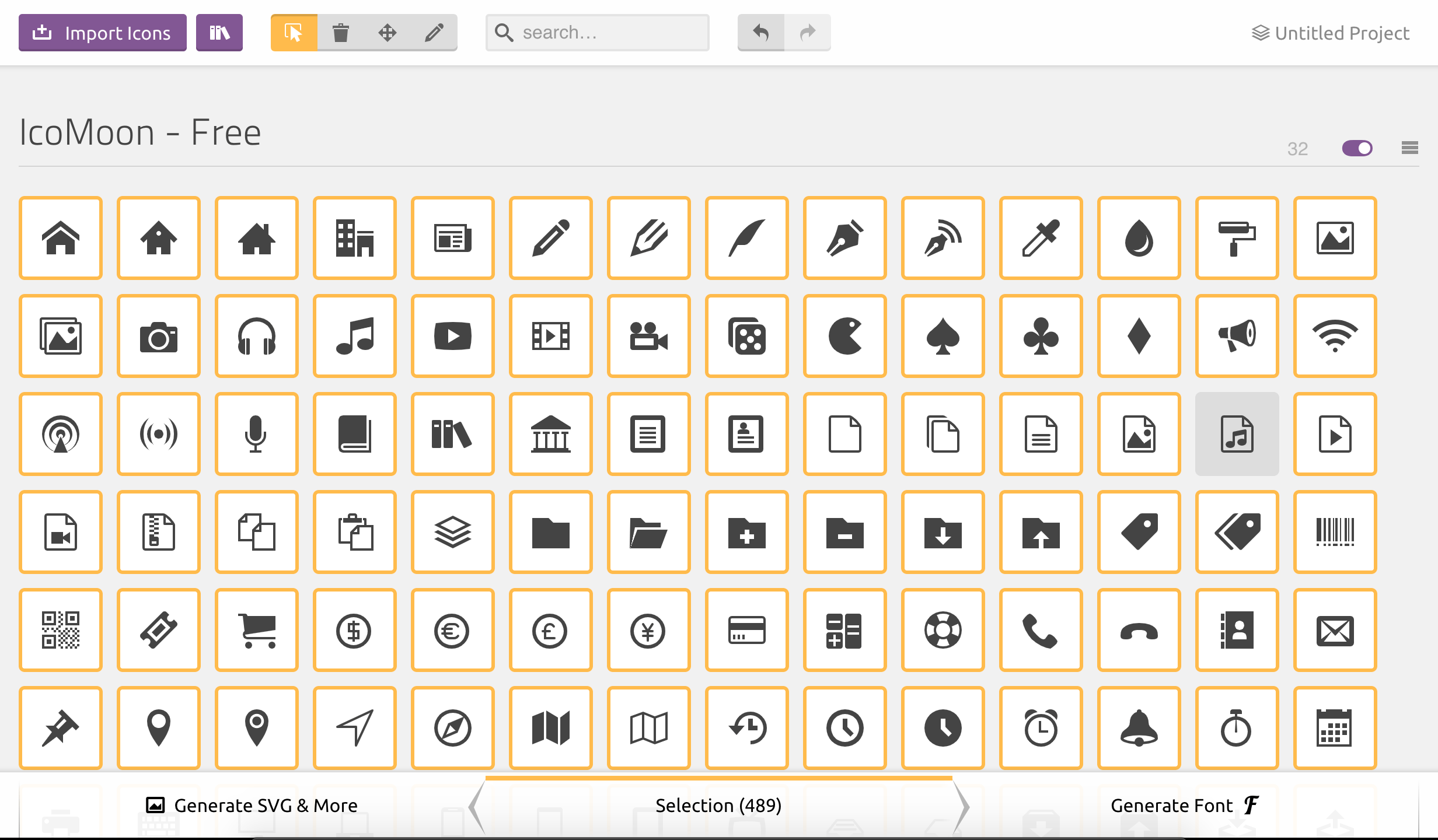Open the icon library button

(219, 33)
